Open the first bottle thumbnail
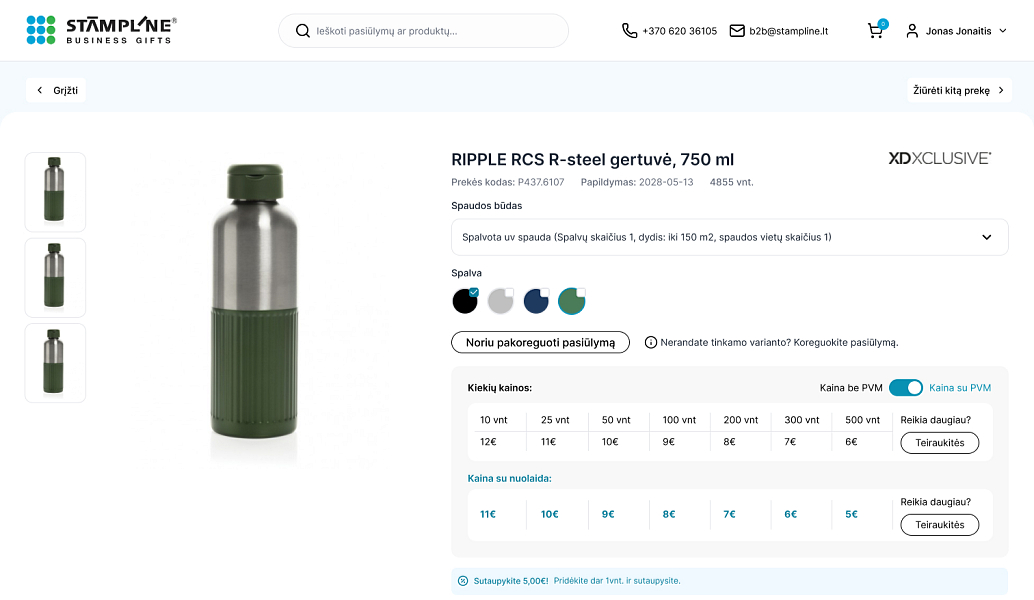 [x=55, y=192]
